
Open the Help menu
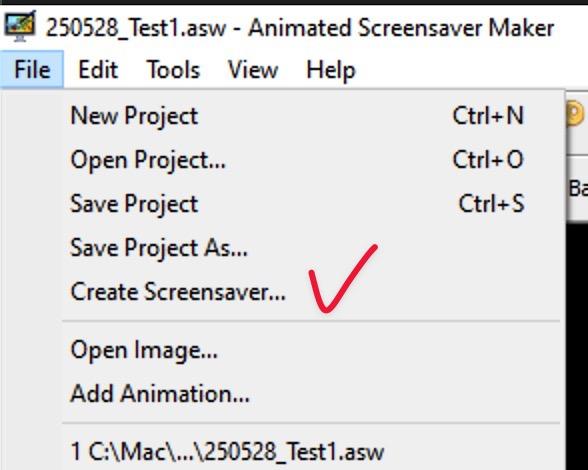[331, 70]
